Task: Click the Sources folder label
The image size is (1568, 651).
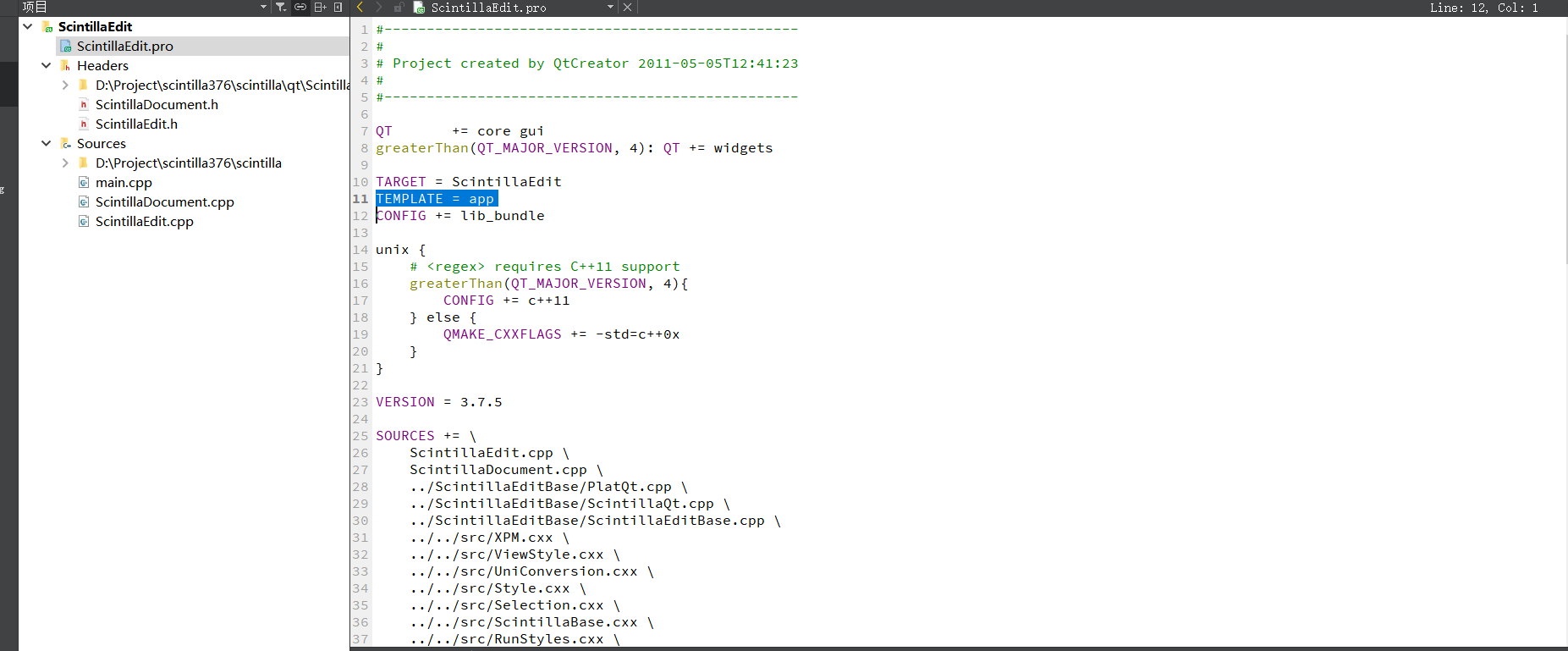Action: point(101,143)
